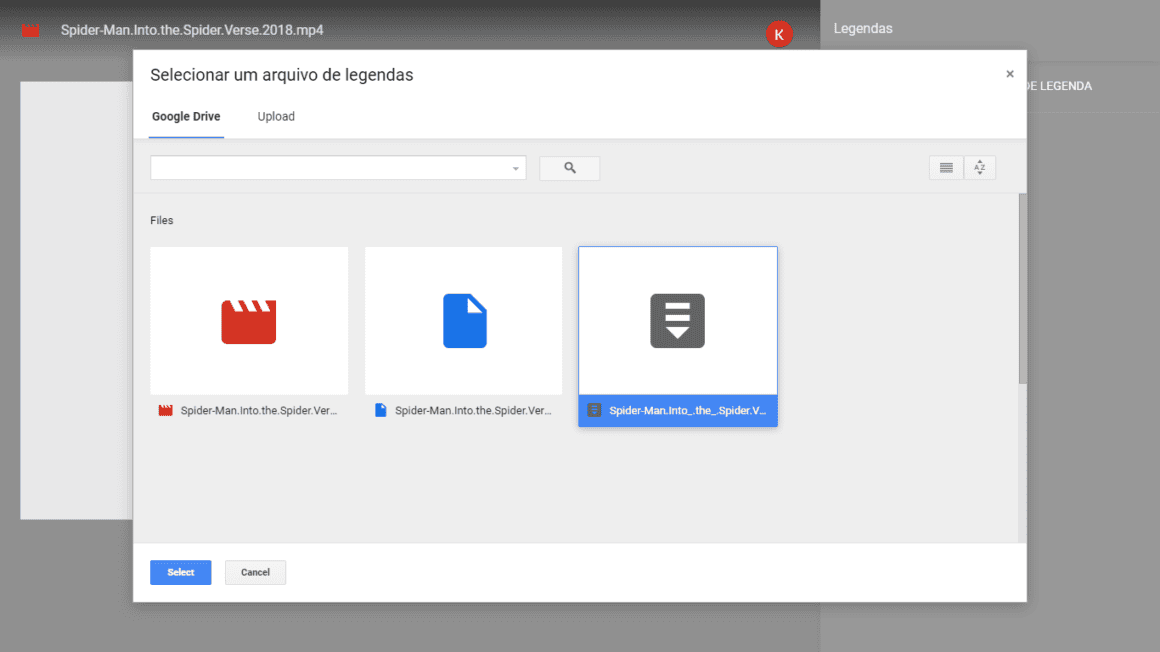1160x652 pixels.
Task: Click the search magnifier button
Action: (569, 168)
